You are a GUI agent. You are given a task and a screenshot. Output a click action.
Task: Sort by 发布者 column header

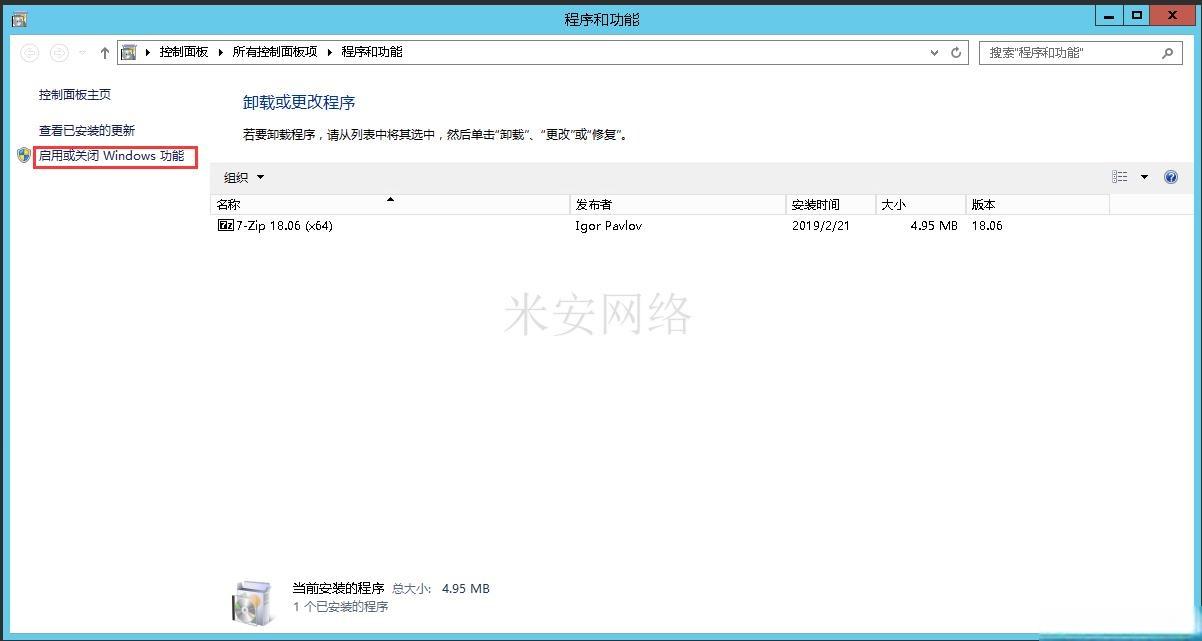click(x=678, y=204)
